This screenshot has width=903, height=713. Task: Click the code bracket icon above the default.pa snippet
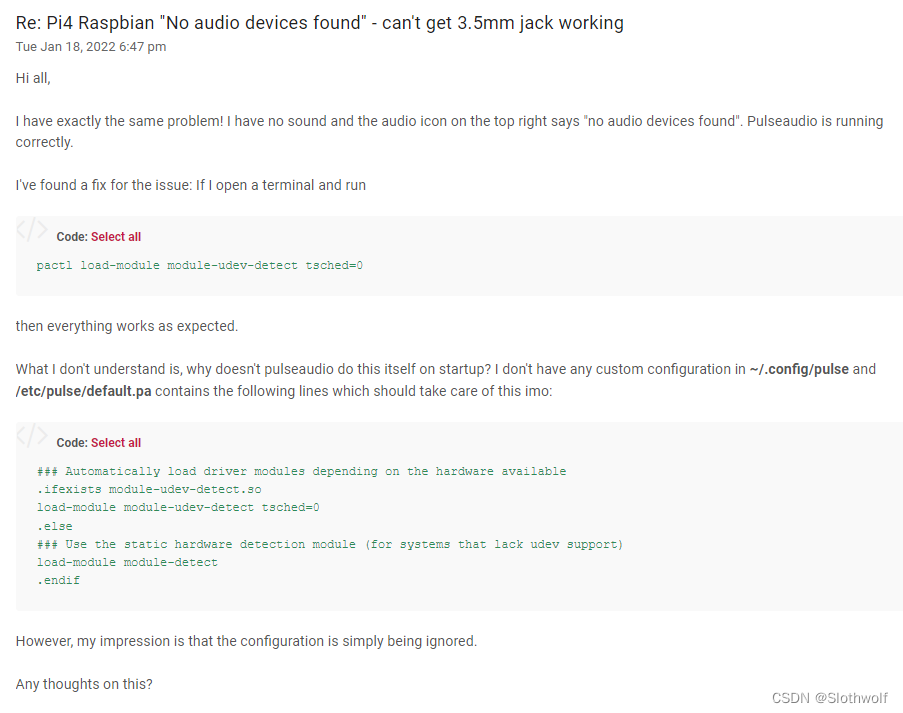point(32,435)
